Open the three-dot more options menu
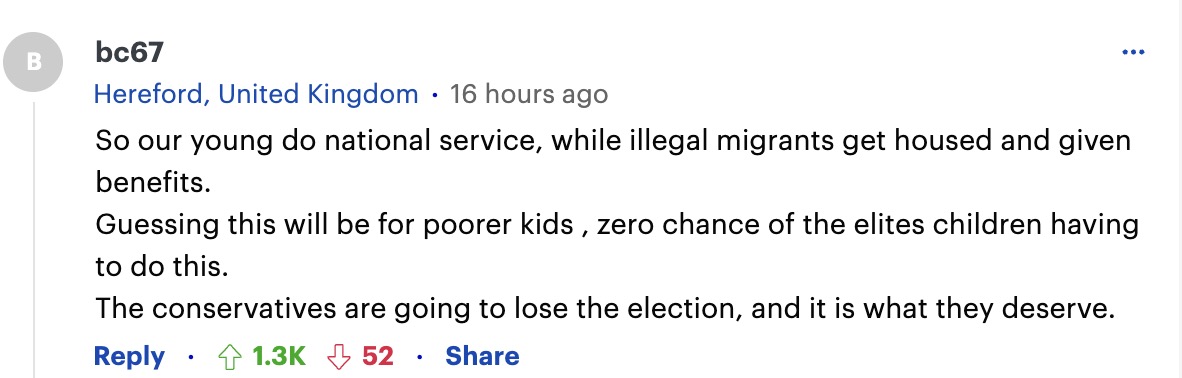1182x378 pixels. point(1133,53)
